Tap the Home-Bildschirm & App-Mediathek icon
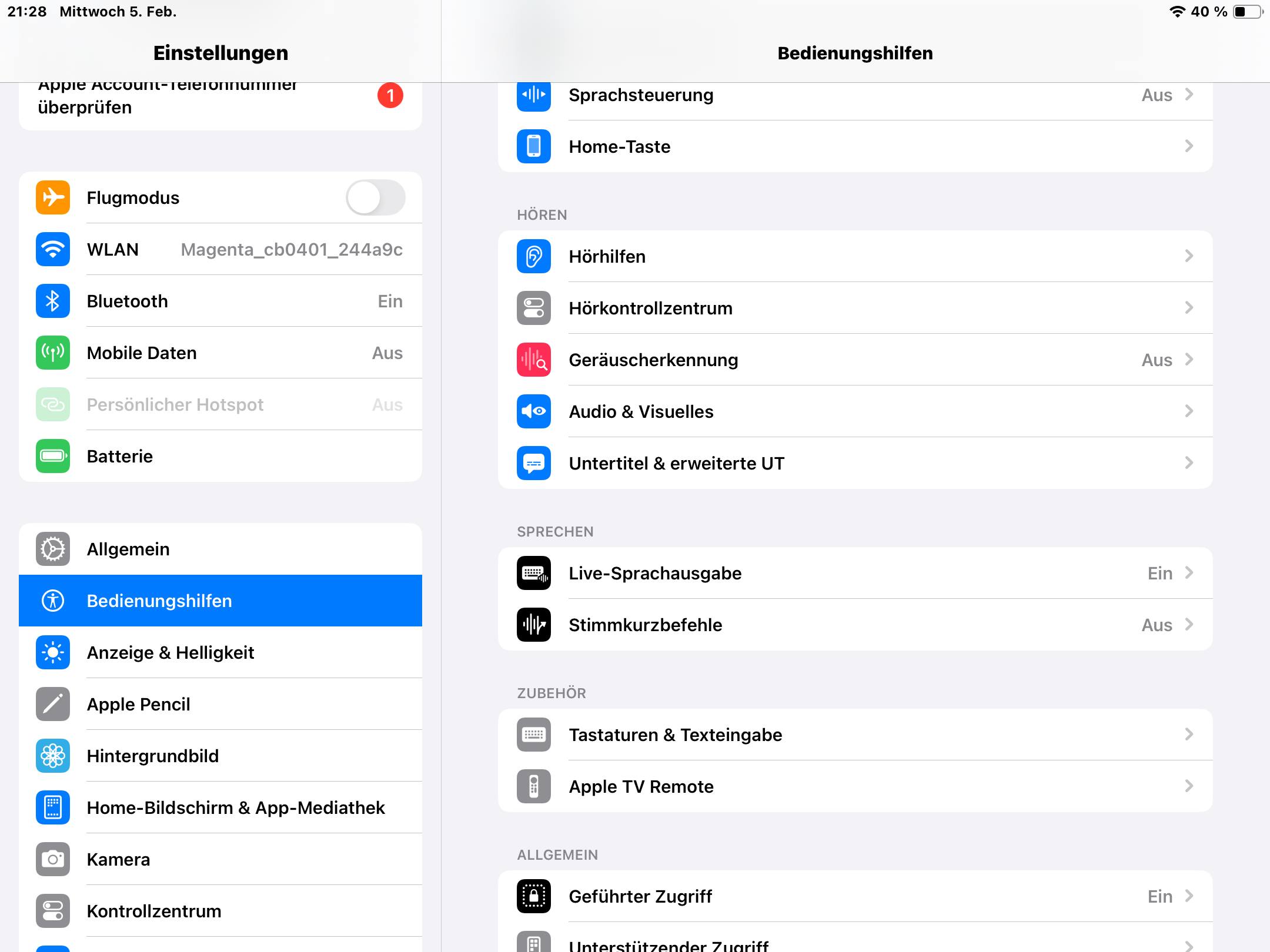Image resolution: width=1270 pixels, height=952 pixels. tap(53, 807)
